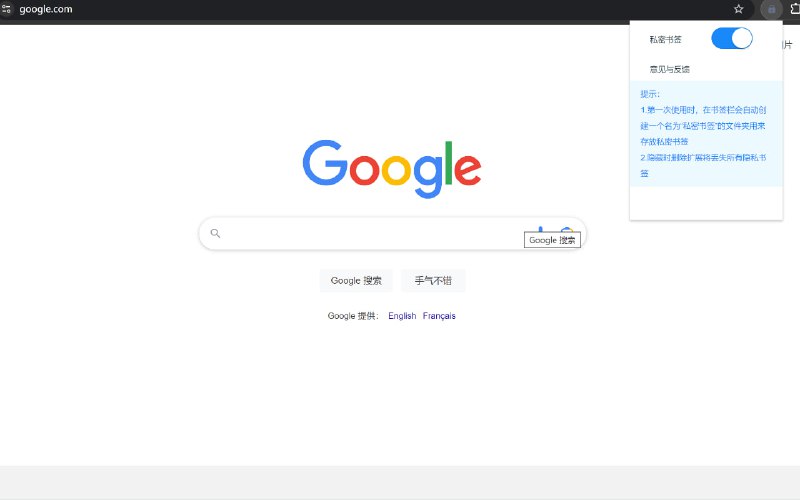Click the Google 搜索 tooltip near the search box
This screenshot has height=500, width=800.
(x=552, y=240)
